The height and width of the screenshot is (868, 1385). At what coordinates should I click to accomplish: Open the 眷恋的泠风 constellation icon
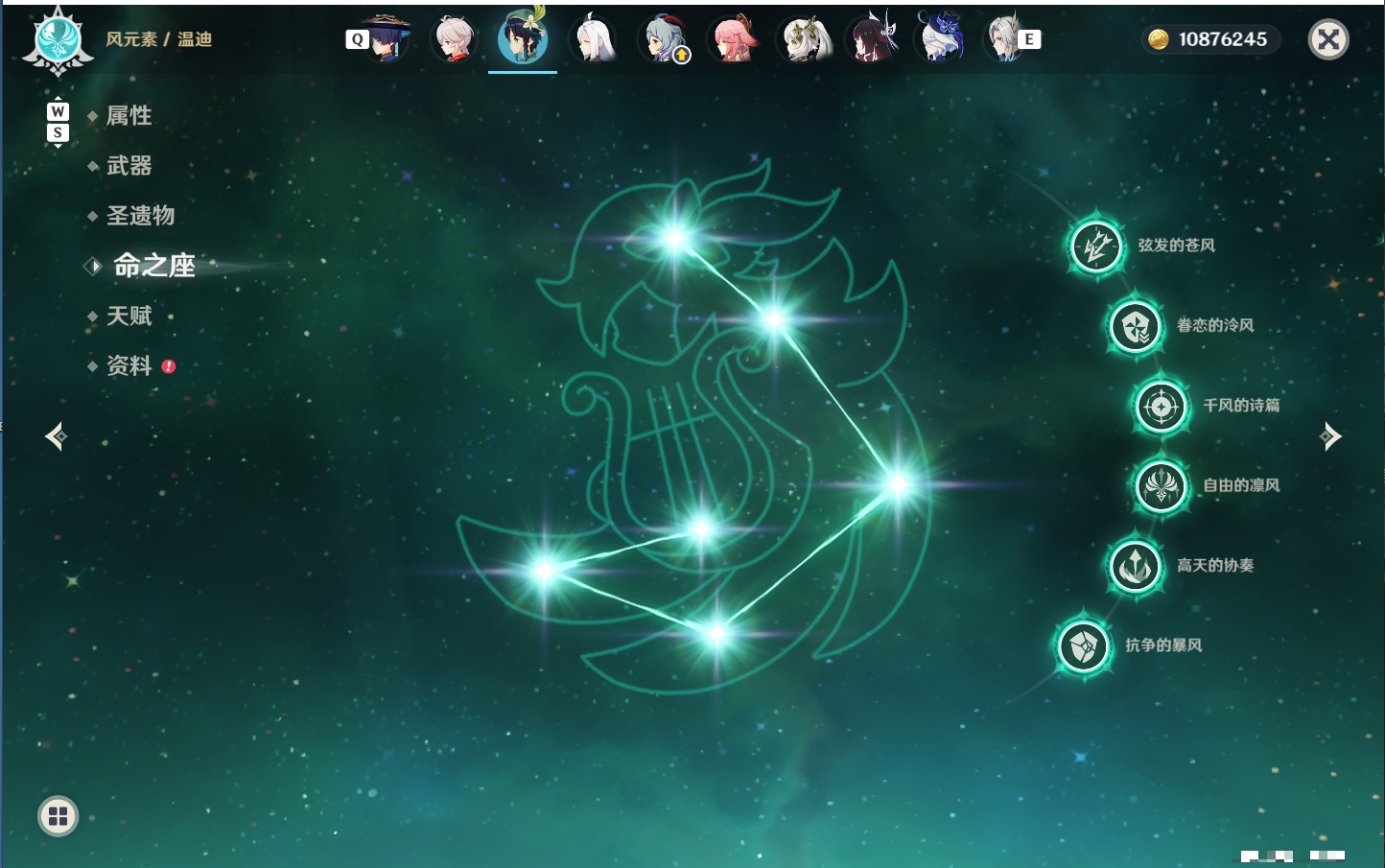[1136, 326]
